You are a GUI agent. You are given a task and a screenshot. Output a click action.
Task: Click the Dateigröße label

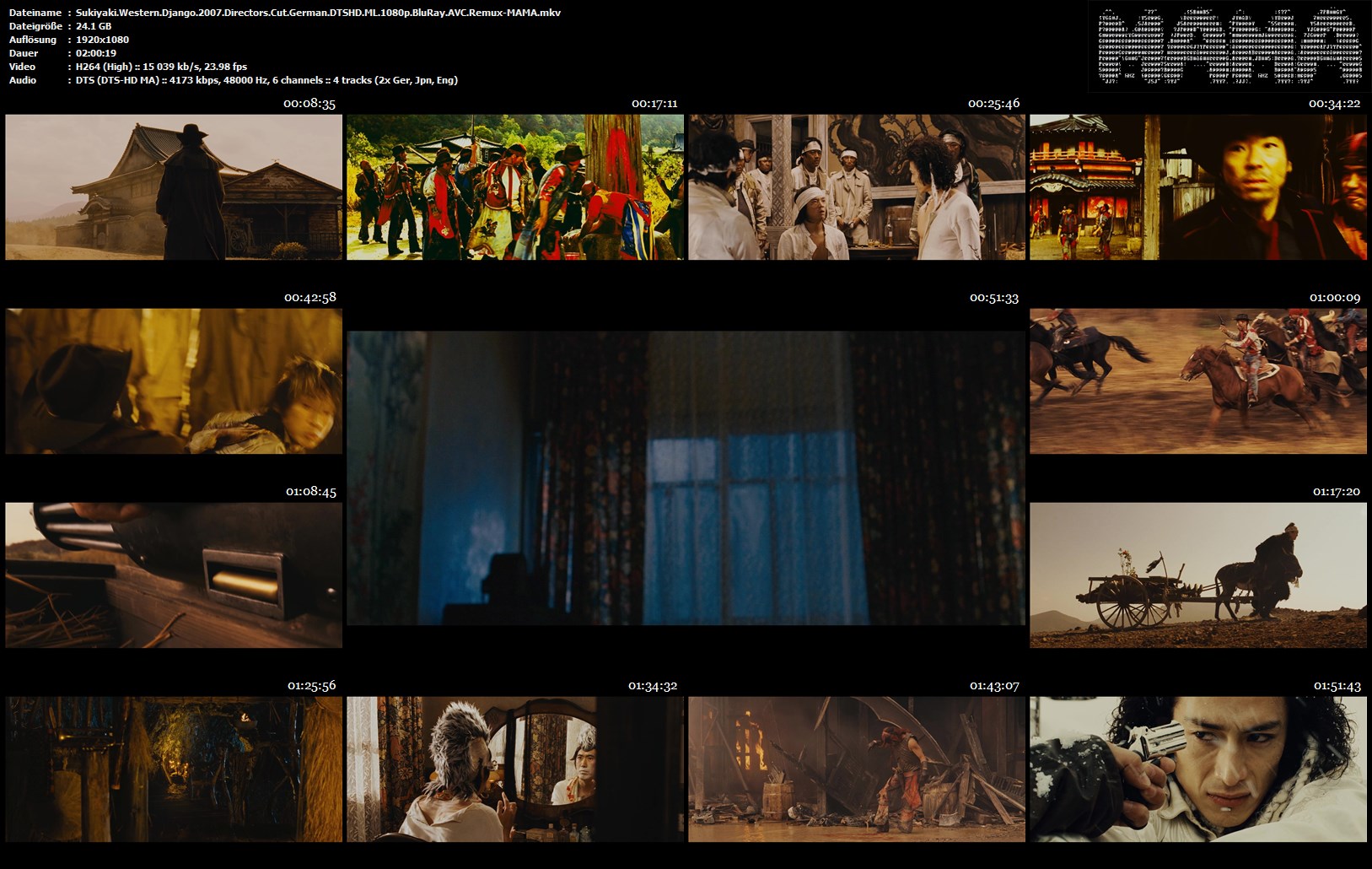35,26
